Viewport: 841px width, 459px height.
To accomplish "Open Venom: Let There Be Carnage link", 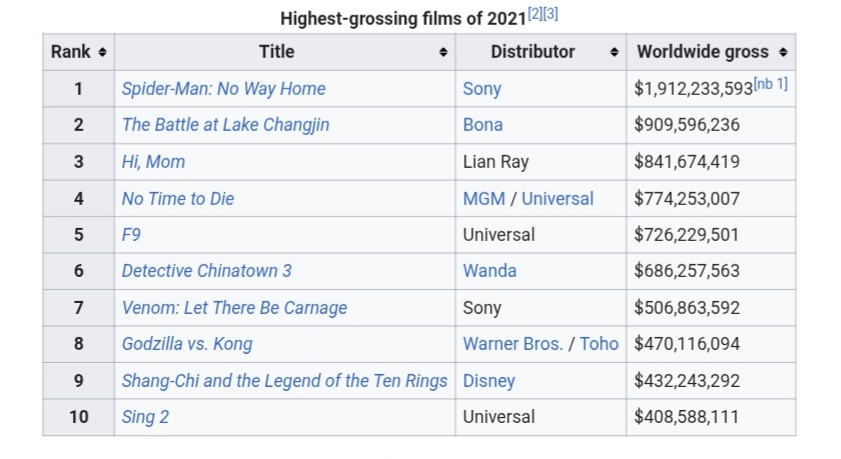I will pos(234,308).
